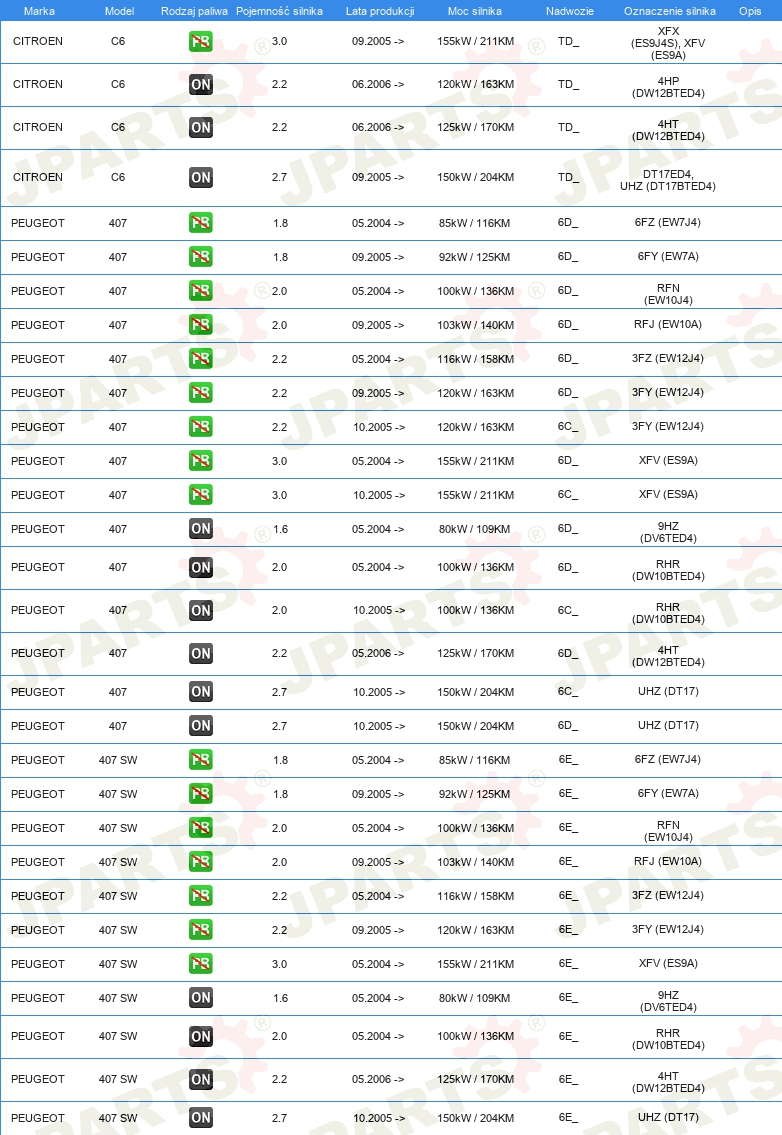
Task: Click the Lata produkcji column header
Action: [x=380, y=11]
